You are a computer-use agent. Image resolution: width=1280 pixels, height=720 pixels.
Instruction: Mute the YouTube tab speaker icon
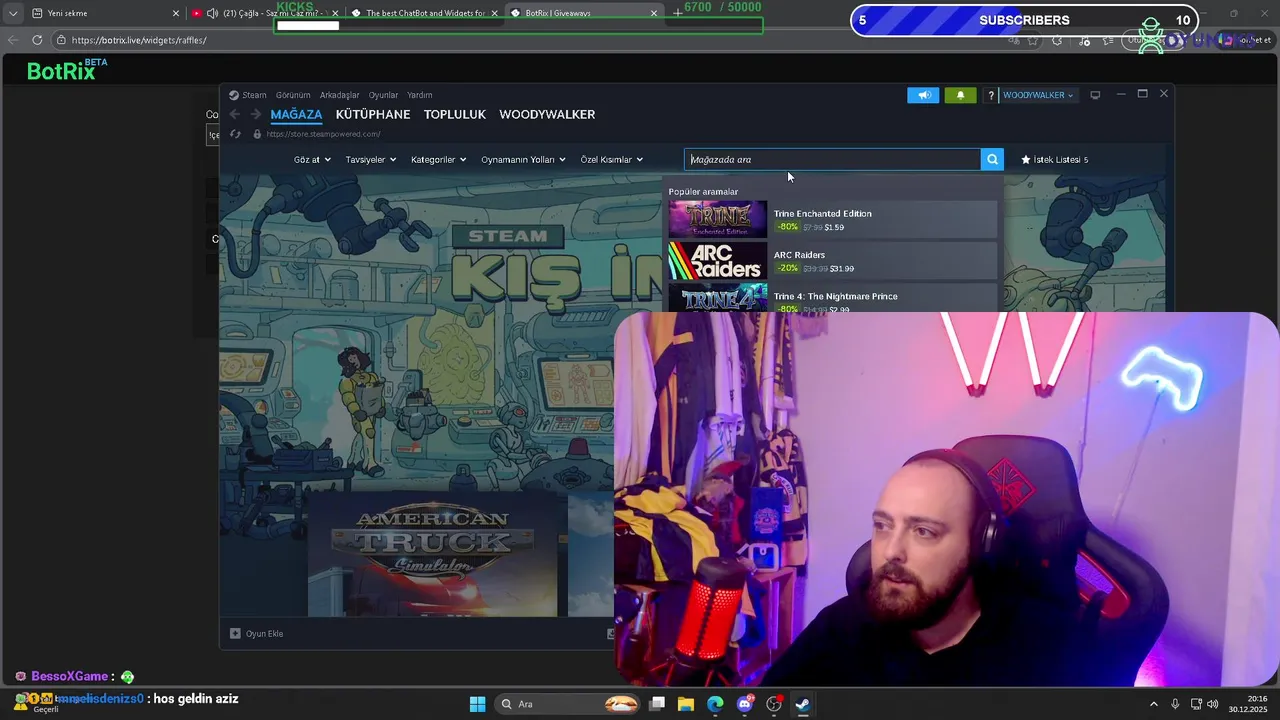point(212,13)
